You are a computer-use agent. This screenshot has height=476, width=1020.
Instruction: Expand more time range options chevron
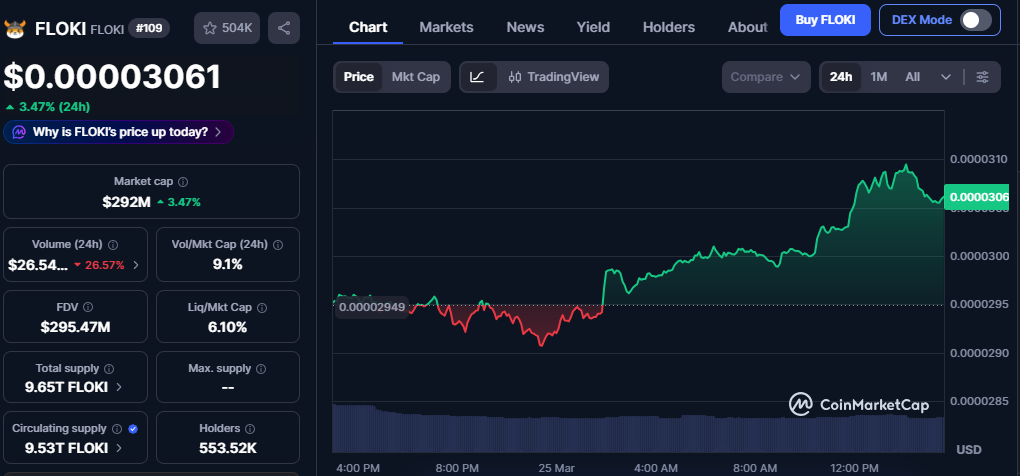946,77
